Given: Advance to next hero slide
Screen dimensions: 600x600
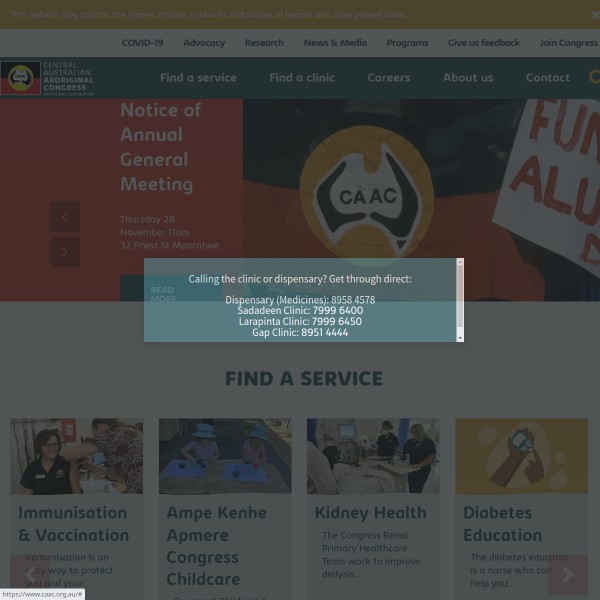Looking at the screenshot, I should pos(65,251).
